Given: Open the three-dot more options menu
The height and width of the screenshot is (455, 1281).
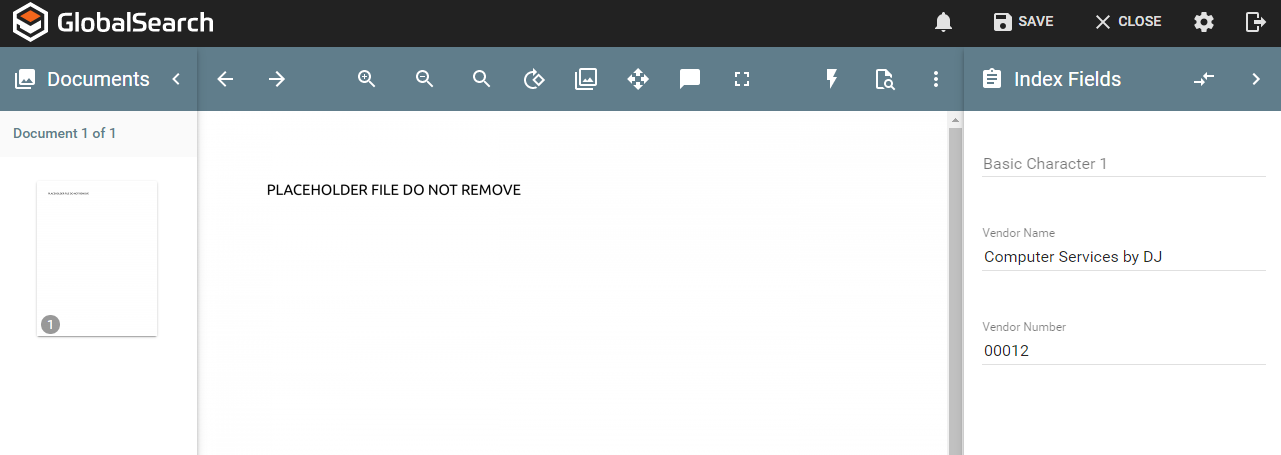Looking at the screenshot, I should (x=935, y=79).
